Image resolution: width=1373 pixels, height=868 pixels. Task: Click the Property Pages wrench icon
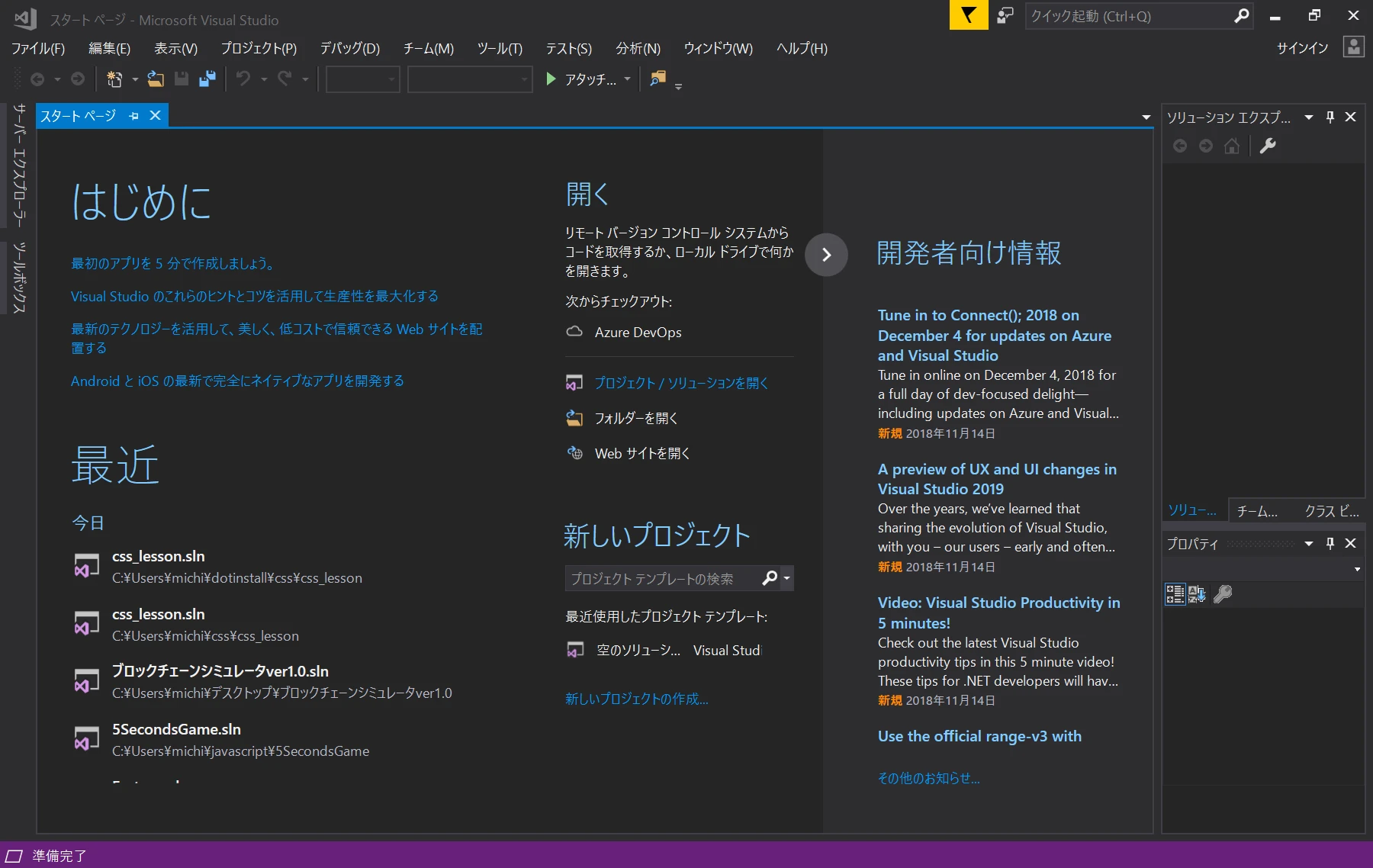pos(1223,594)
